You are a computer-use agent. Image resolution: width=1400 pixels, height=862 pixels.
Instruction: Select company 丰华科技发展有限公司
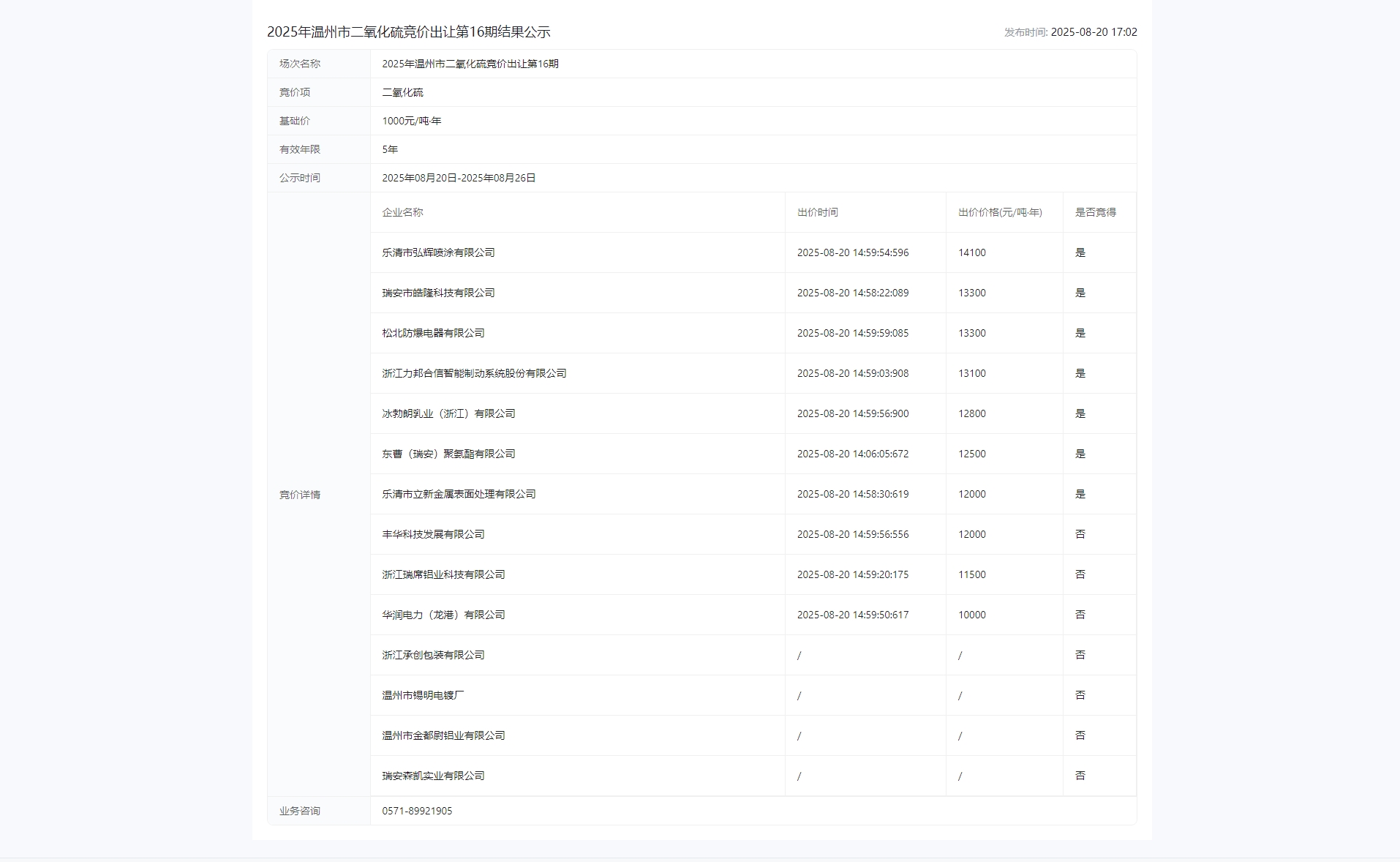(x=433, y=534)
